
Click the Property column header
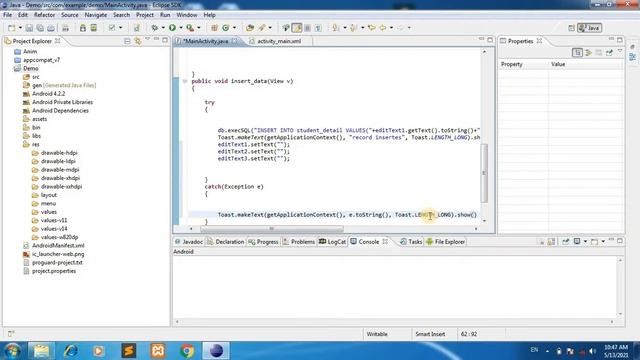click(524, 64)
